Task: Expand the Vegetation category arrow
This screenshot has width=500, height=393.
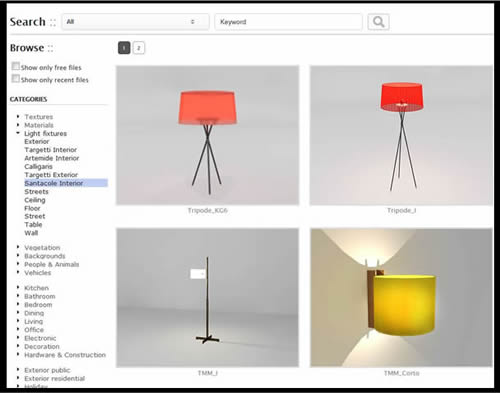Action: pyautogui.click(x=18, y=247)
